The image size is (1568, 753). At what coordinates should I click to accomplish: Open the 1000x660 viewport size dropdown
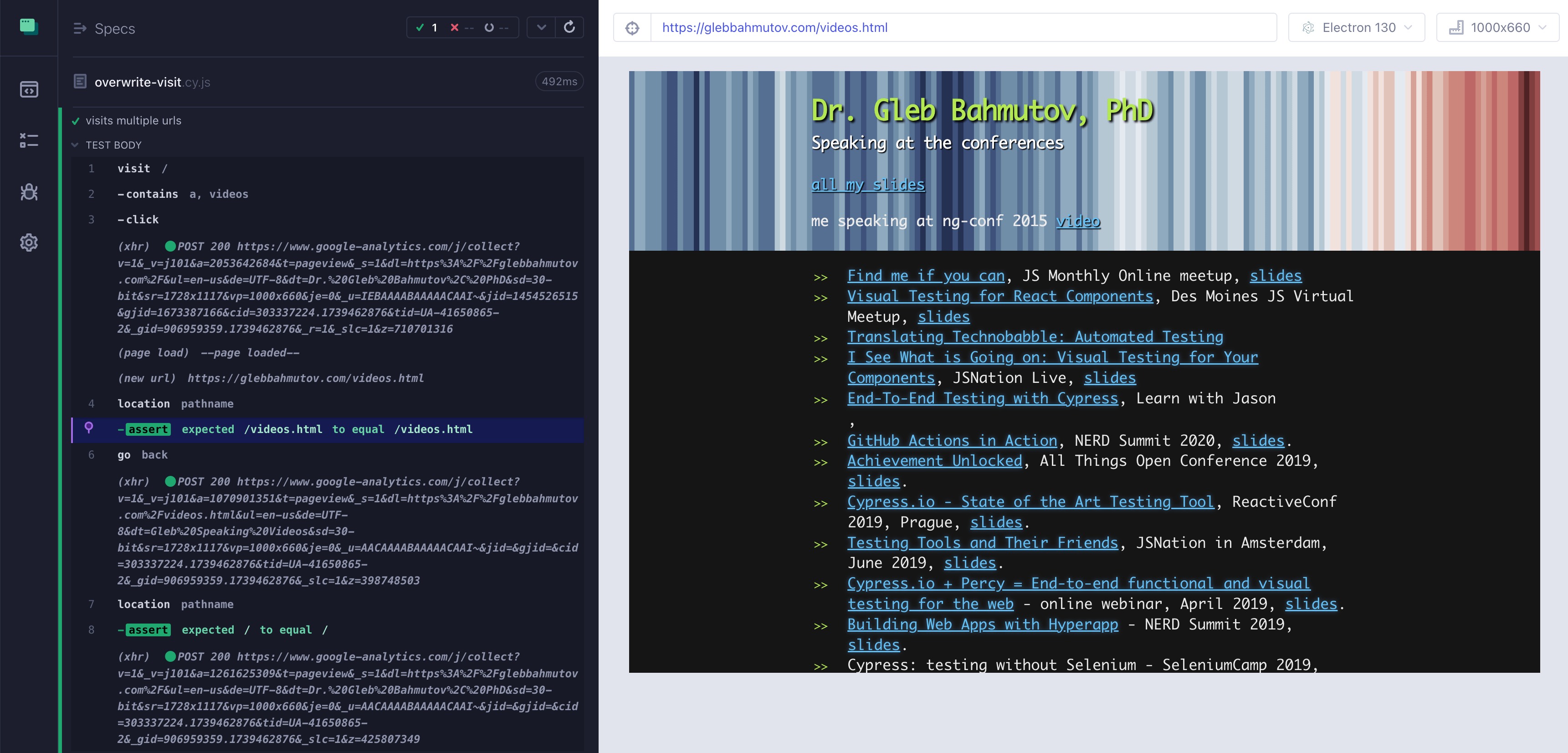click(1497, 27)
